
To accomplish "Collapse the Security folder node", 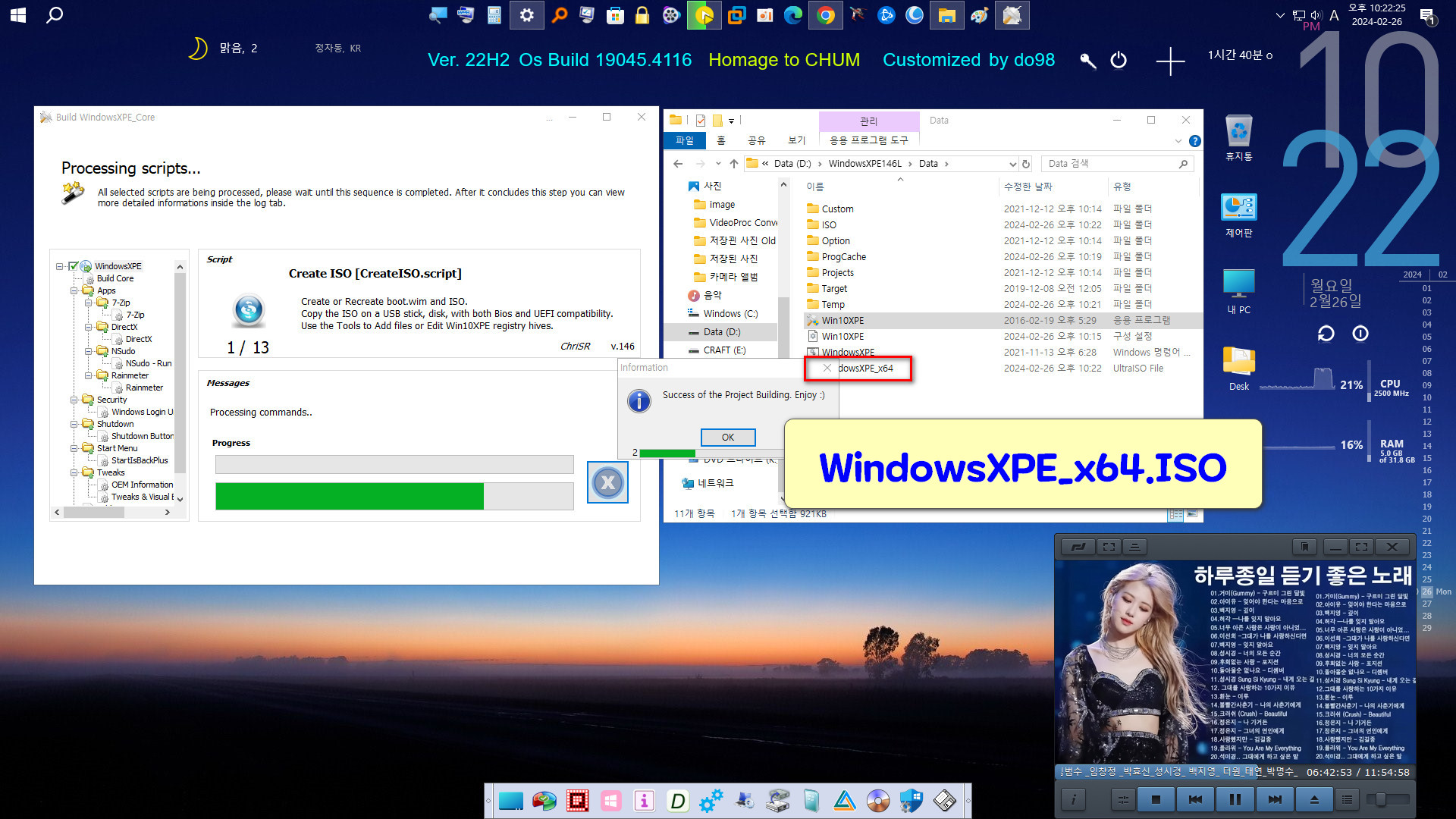I will [74, 400].
